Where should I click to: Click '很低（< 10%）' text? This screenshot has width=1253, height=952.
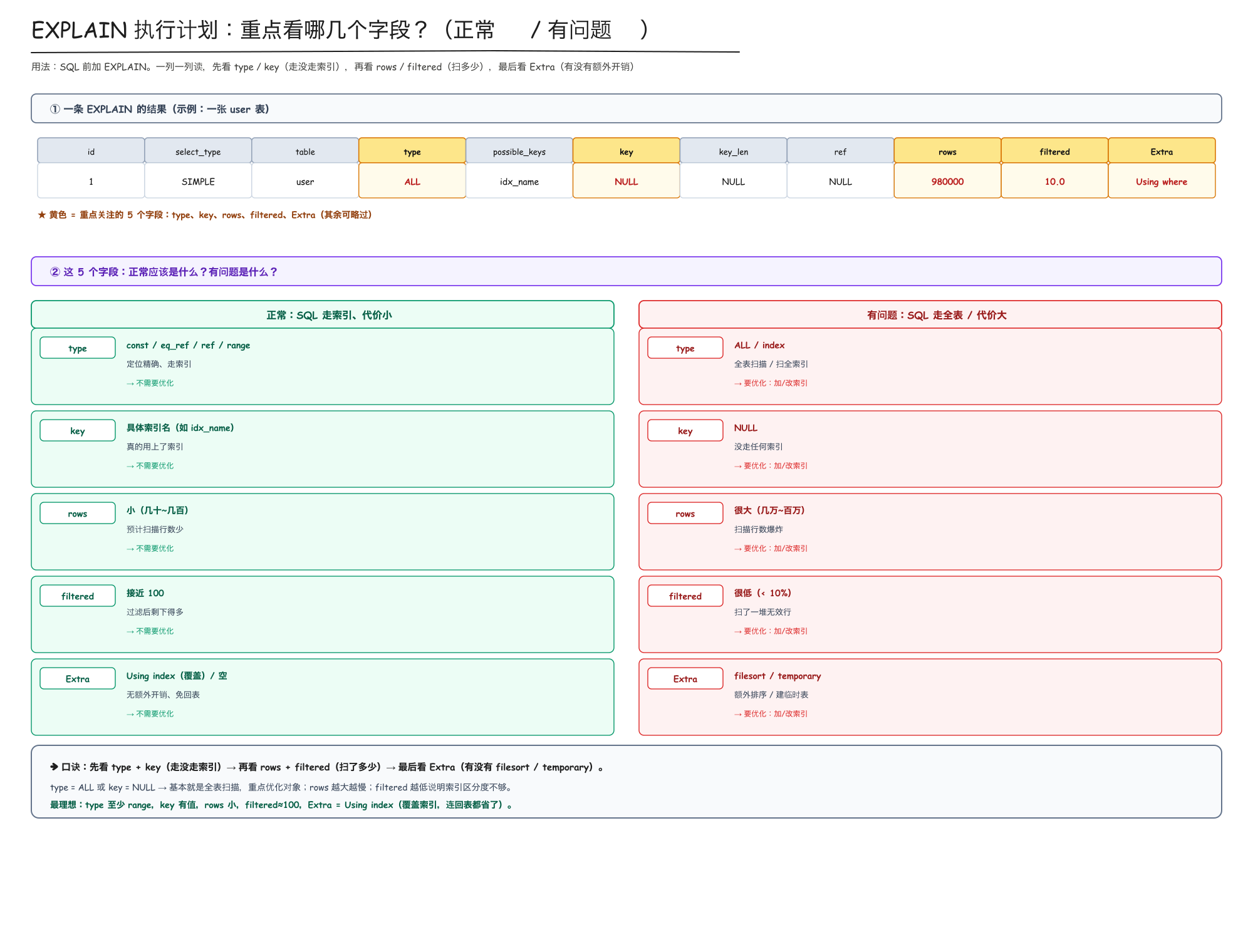763,593
